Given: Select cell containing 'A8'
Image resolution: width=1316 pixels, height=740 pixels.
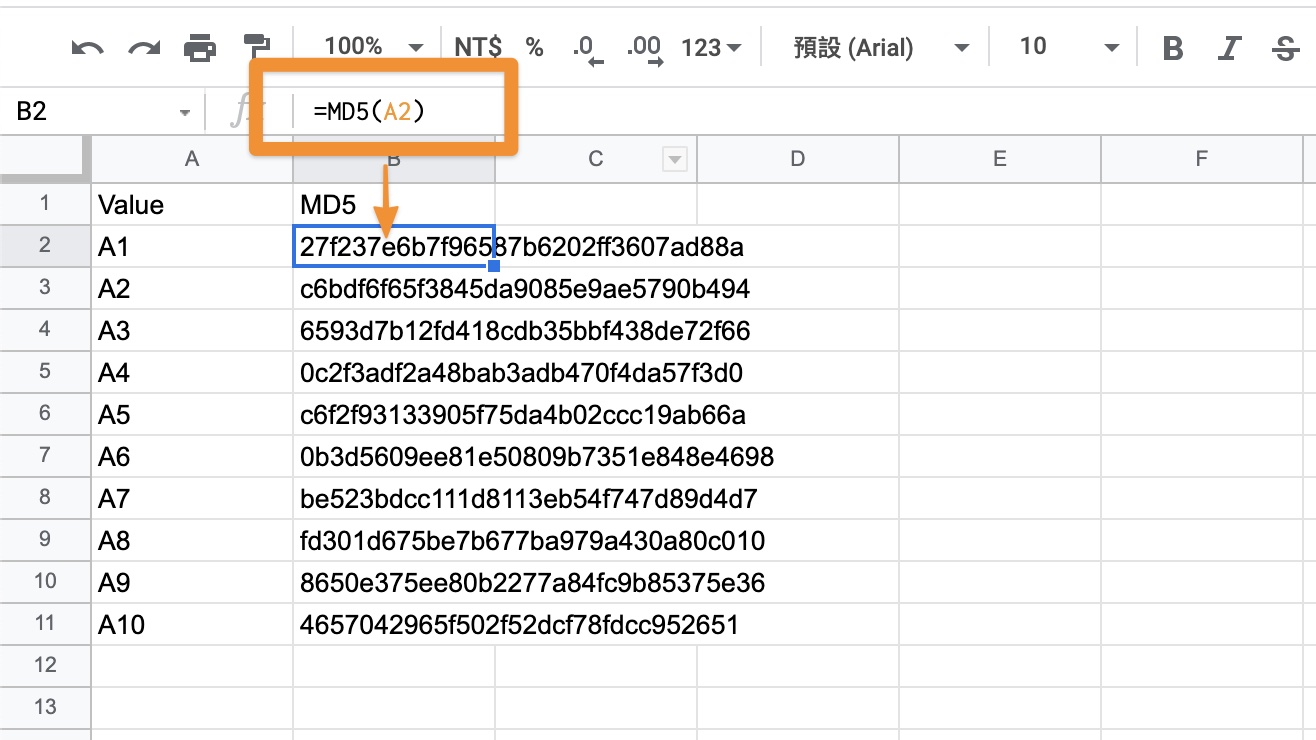Looking at the screenshot, I should point(192,541).
